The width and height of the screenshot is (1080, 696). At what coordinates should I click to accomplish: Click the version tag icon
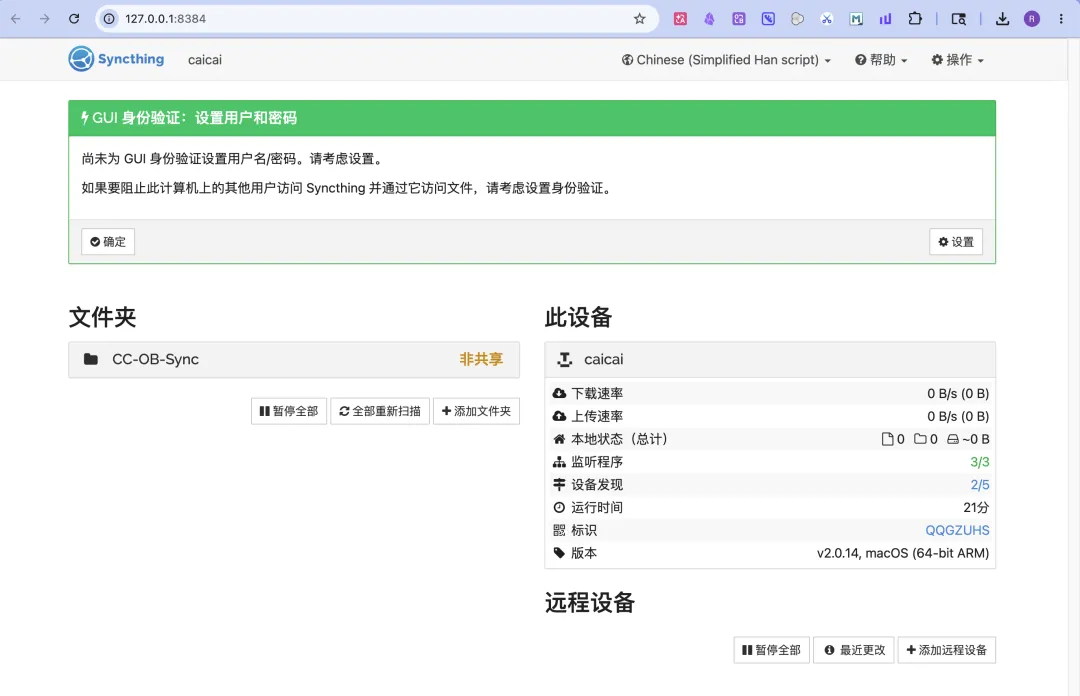[x=559, y=553]
